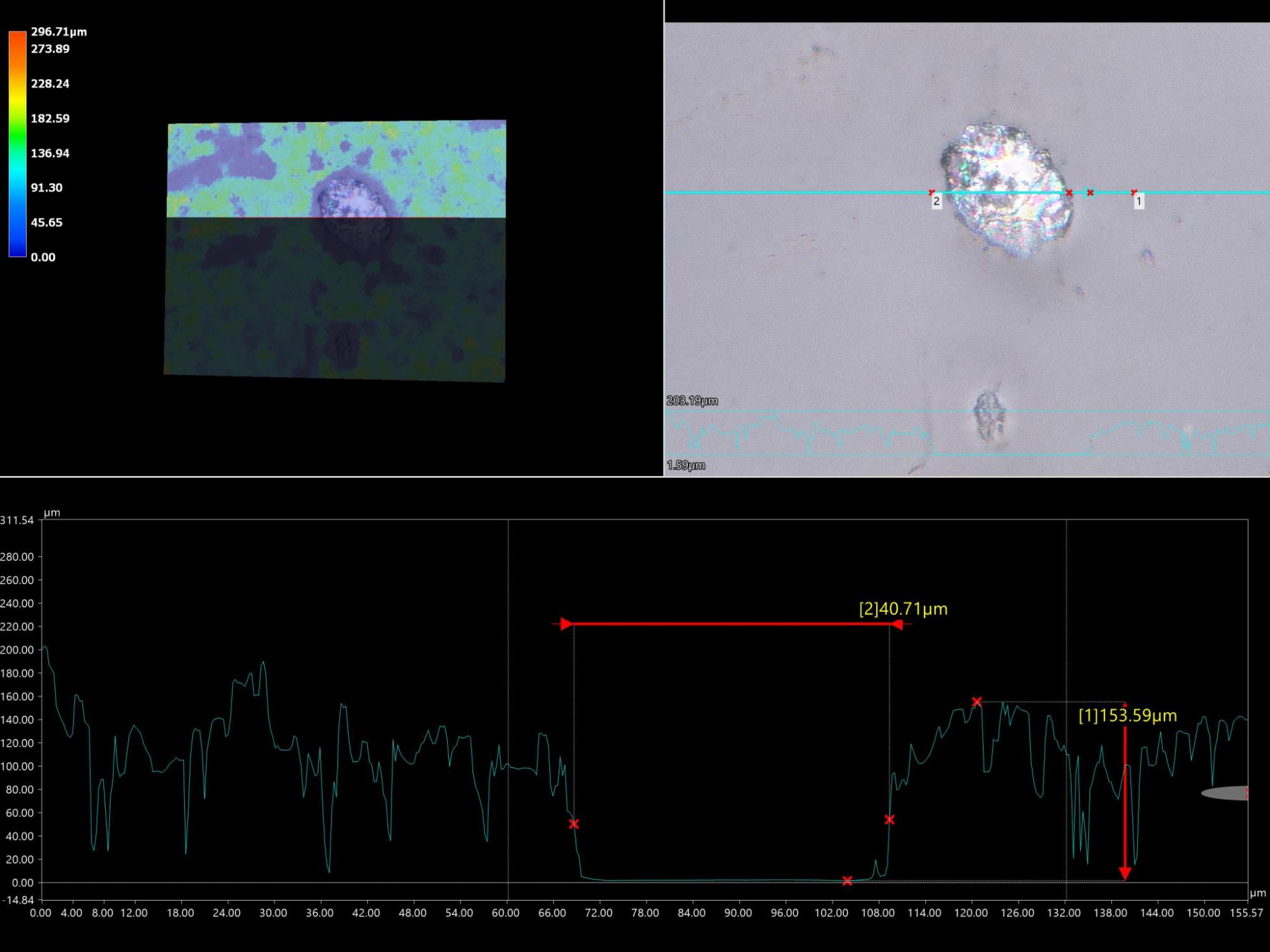Select measurement label 2 on profile line

(x=936, y=201)
